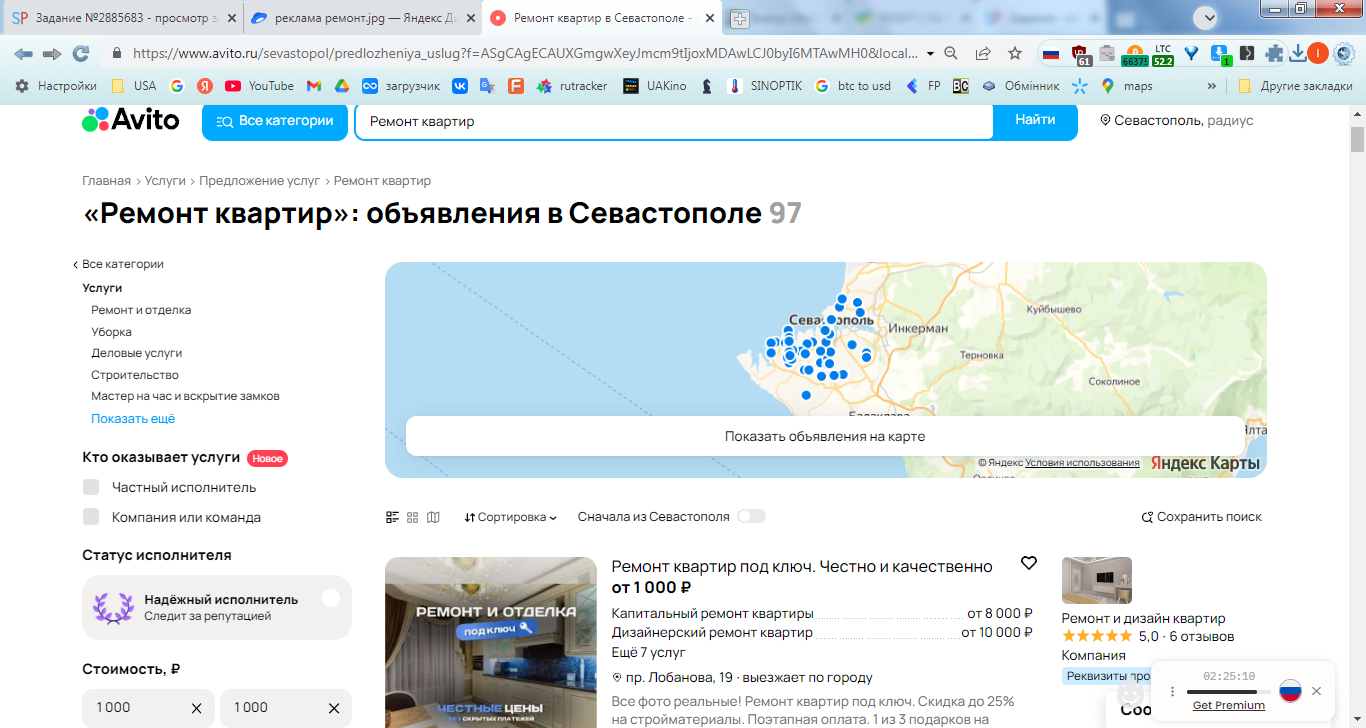Open a new browser tab
The width and height of the screenshot is (1366, 728).
pos(739,19)
